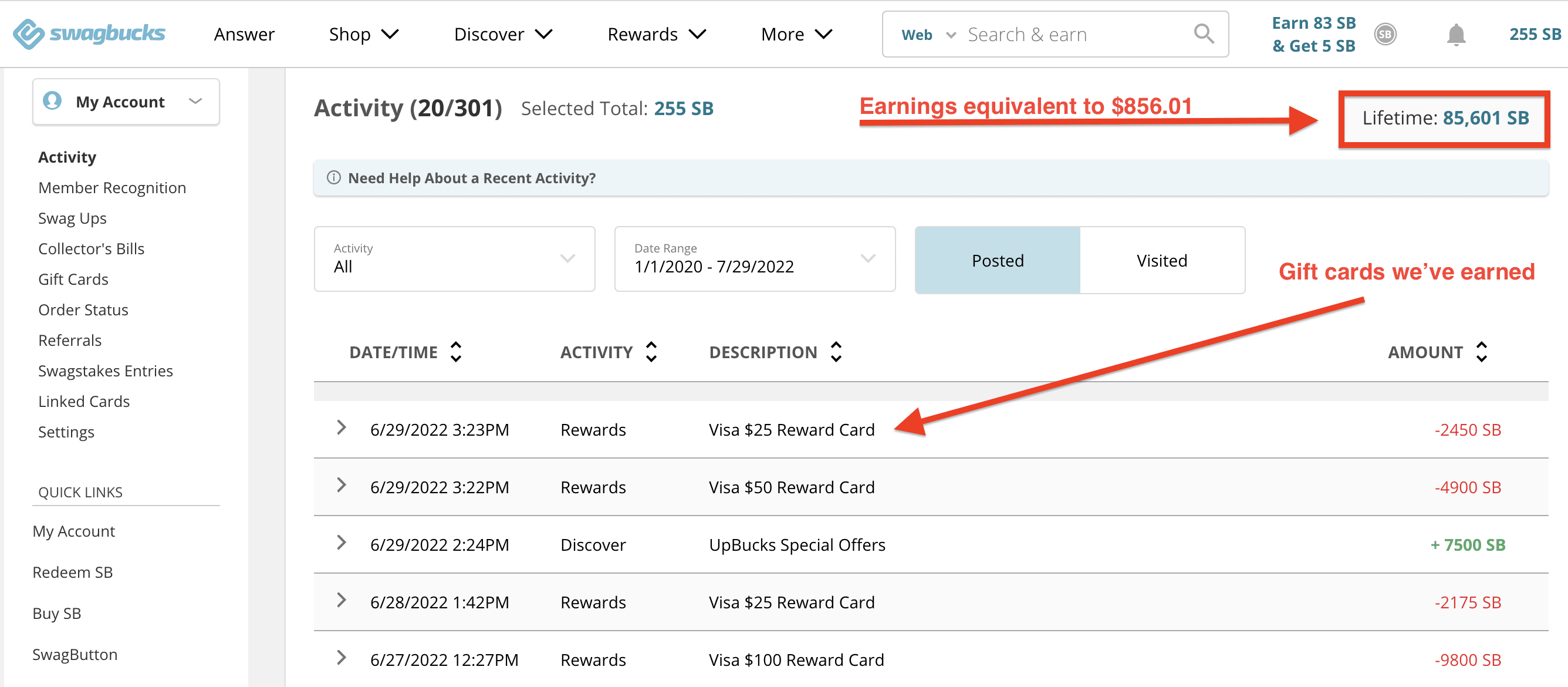The width and height of the screenshot is (1568, 687).
Task: Sort by Description column arrows
Action: (836, 352)
